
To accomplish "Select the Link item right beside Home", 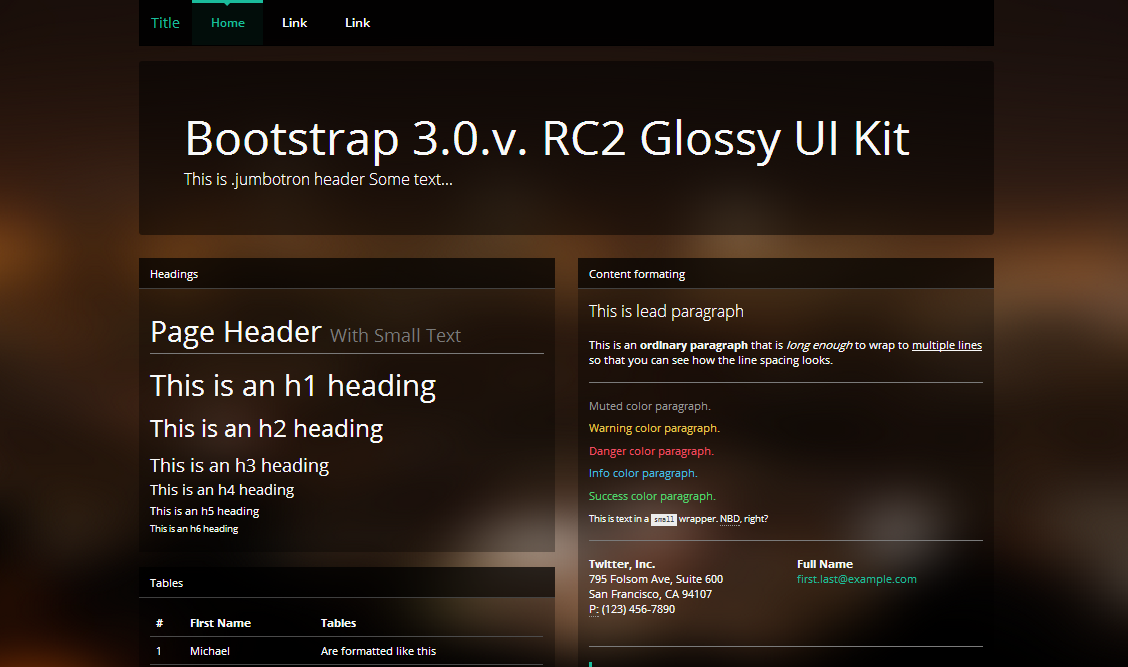I will click(x=294, y=23).
